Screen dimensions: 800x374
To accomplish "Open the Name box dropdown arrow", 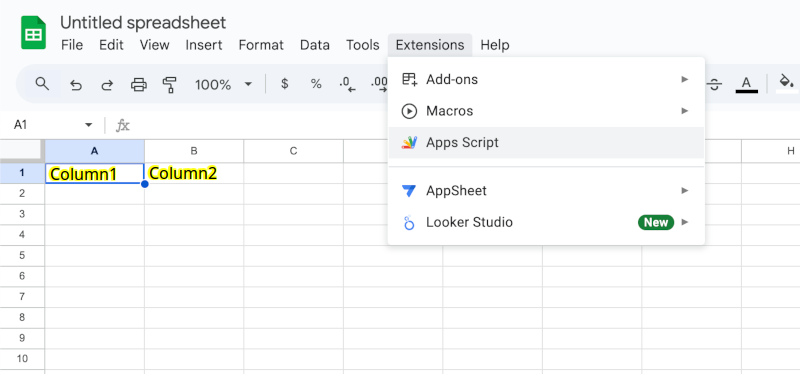I will (x=89, y=125).
